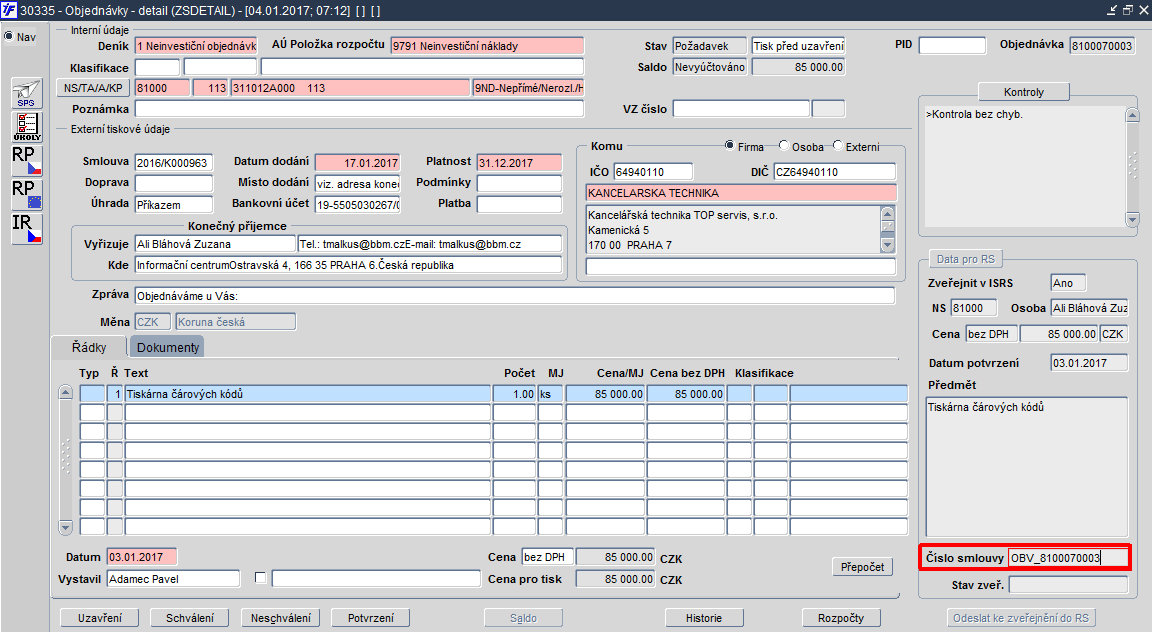Viewport: 1152px width, 632px height.
Task: Tick the checkbox next to Vystavil field
Action: pyautogui.click(x=261, y=578)
